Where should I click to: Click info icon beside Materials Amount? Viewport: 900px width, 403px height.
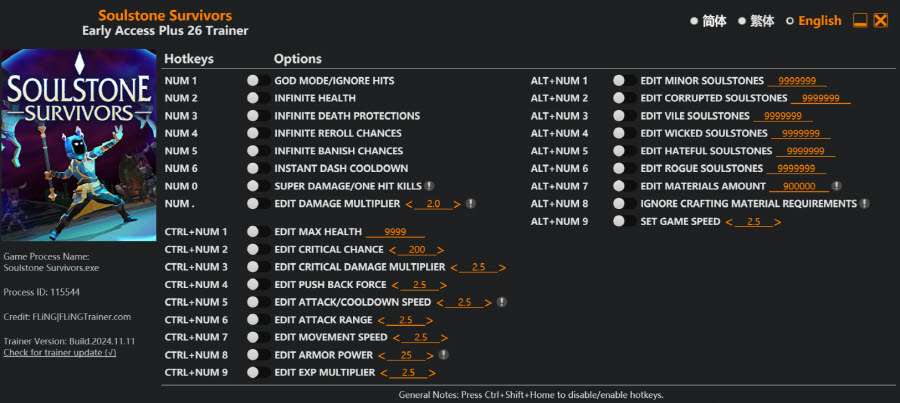(x=836, y=186)
